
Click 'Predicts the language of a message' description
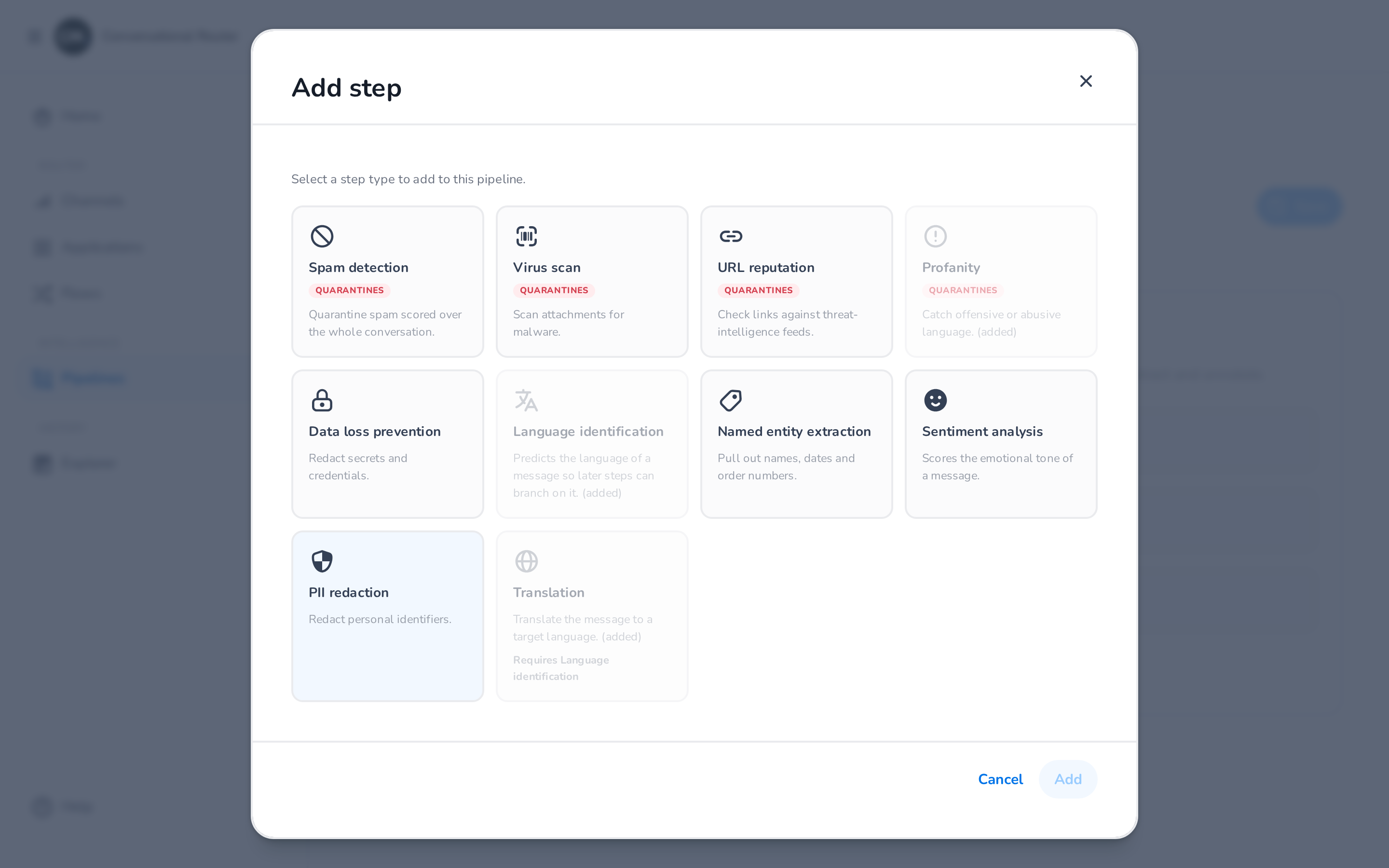(583, 475)
